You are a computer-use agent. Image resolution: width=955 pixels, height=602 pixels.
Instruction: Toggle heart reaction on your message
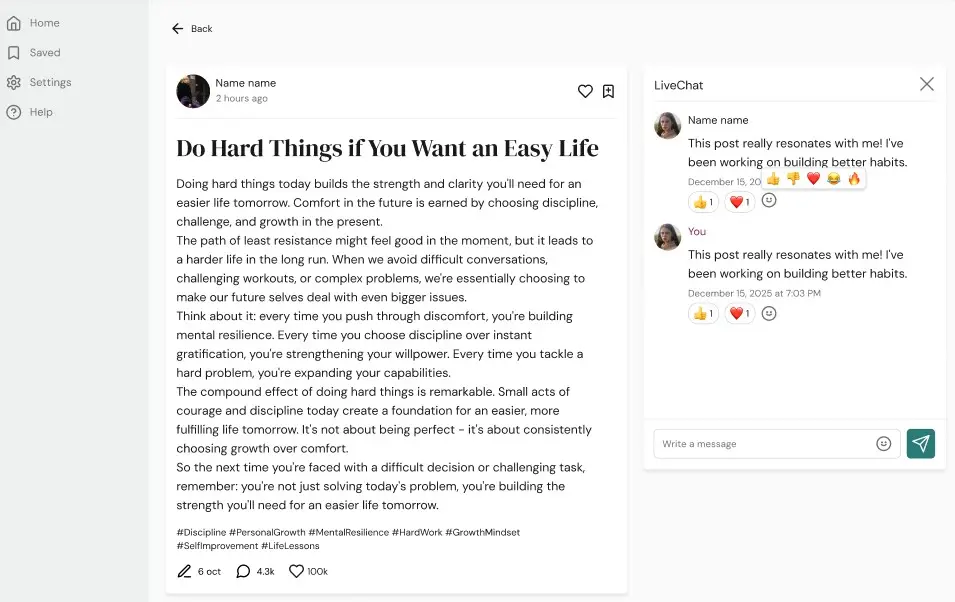739,313
